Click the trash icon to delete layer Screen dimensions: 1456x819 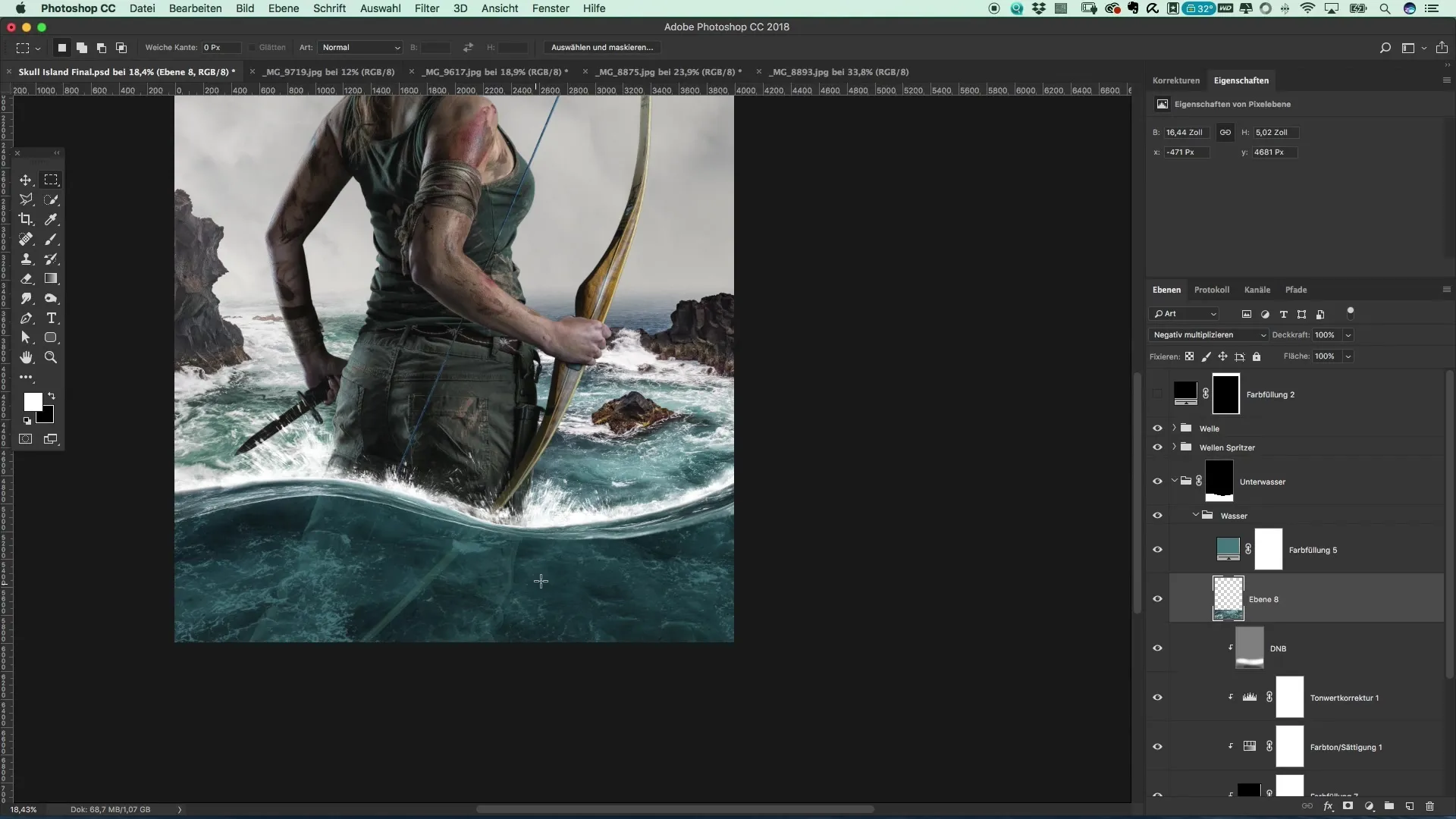coord(1429,806)
